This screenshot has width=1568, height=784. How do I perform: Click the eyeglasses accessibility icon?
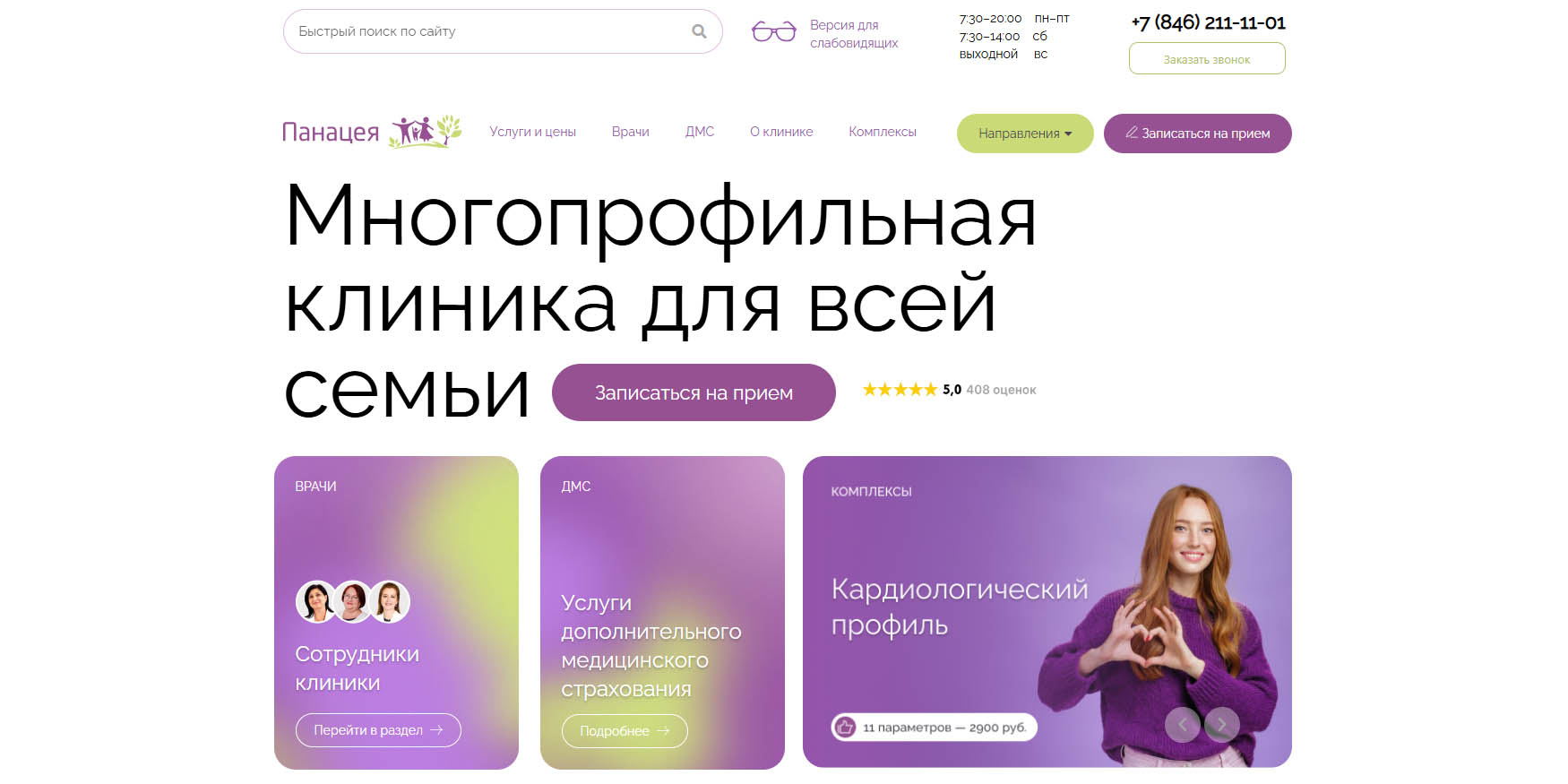[x=773, y=32]
